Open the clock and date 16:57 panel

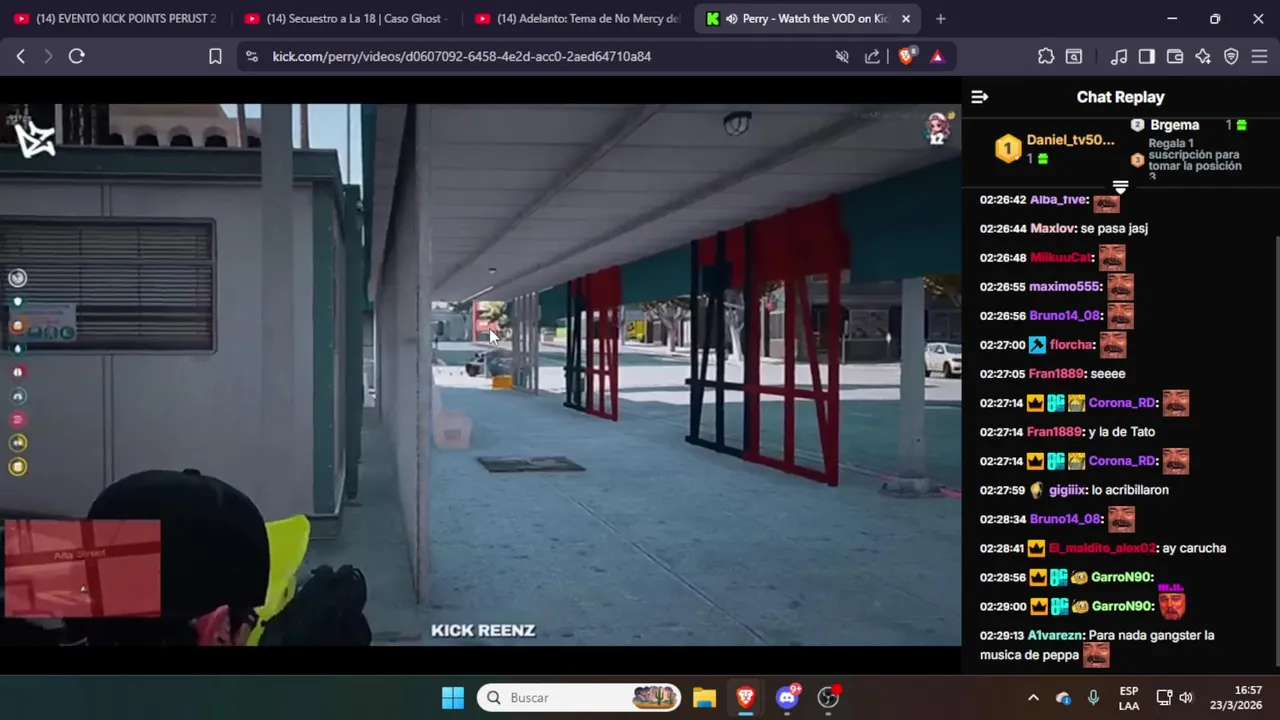click(x=1235, y=698)
